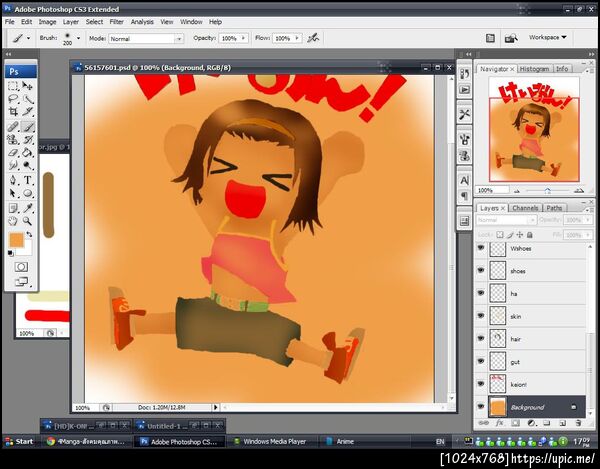600x469 pixels.
Task: Select the History Brush tool
Action: pos(28,140)
